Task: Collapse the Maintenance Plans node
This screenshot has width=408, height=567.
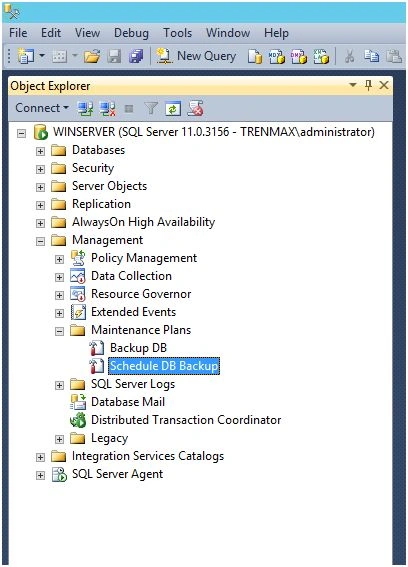Action: 59,331
